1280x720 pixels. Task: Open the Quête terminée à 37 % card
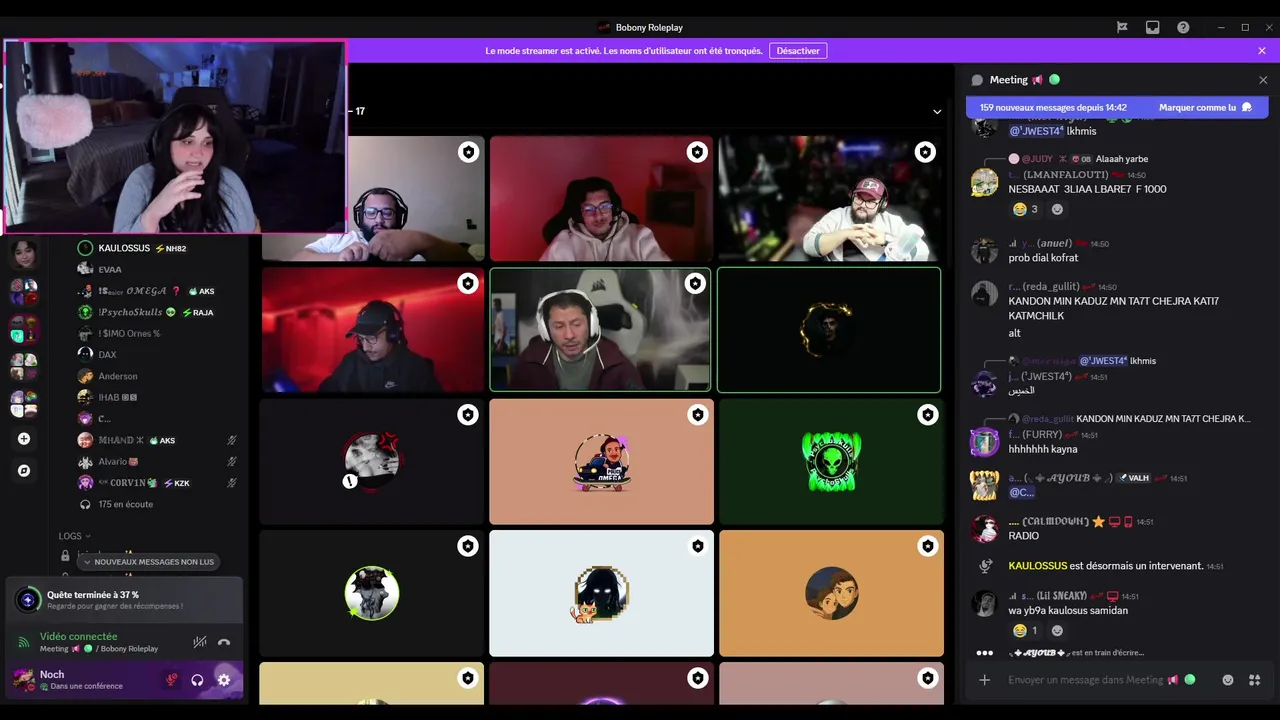[x=124, y=600]
